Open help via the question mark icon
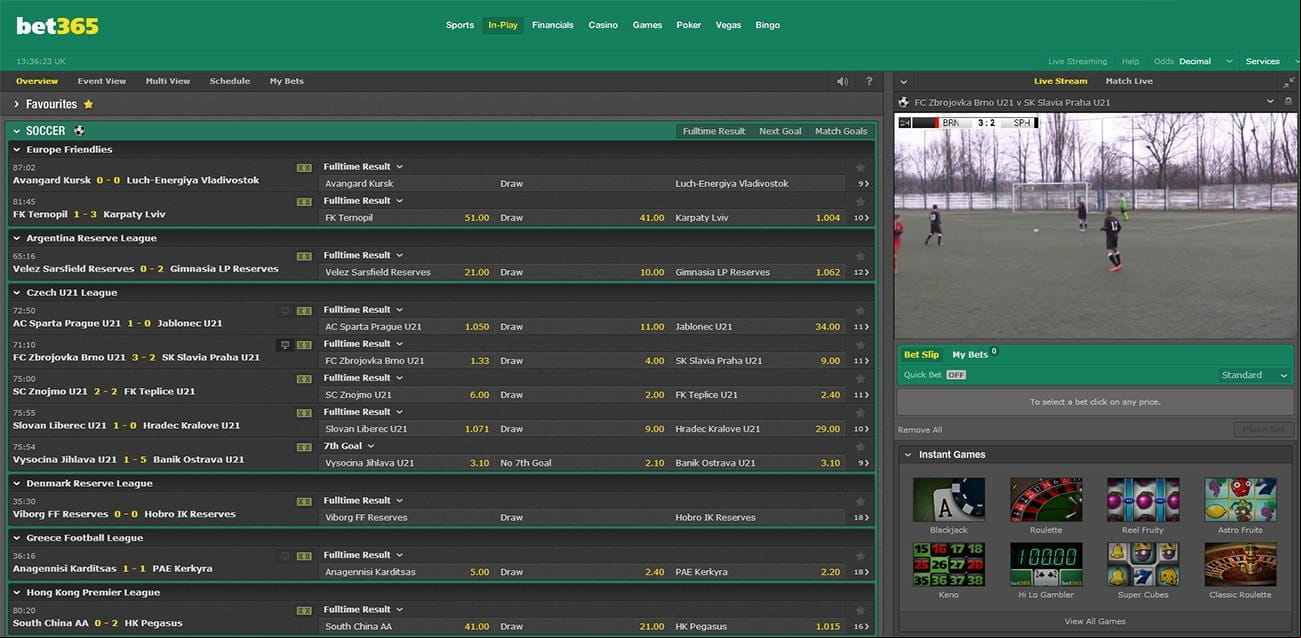The width and height of the screenshot is (1301, 638). tap(869, 81)
